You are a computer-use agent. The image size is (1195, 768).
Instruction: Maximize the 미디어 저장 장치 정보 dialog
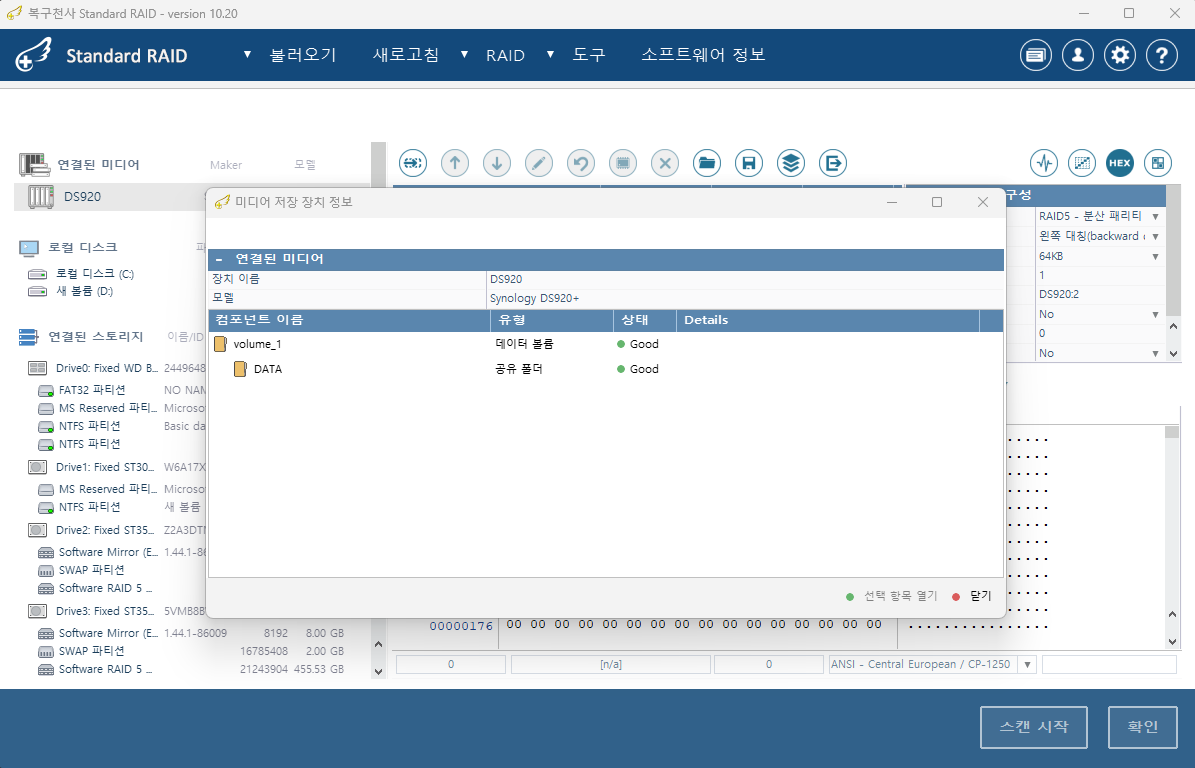[937, 202]
